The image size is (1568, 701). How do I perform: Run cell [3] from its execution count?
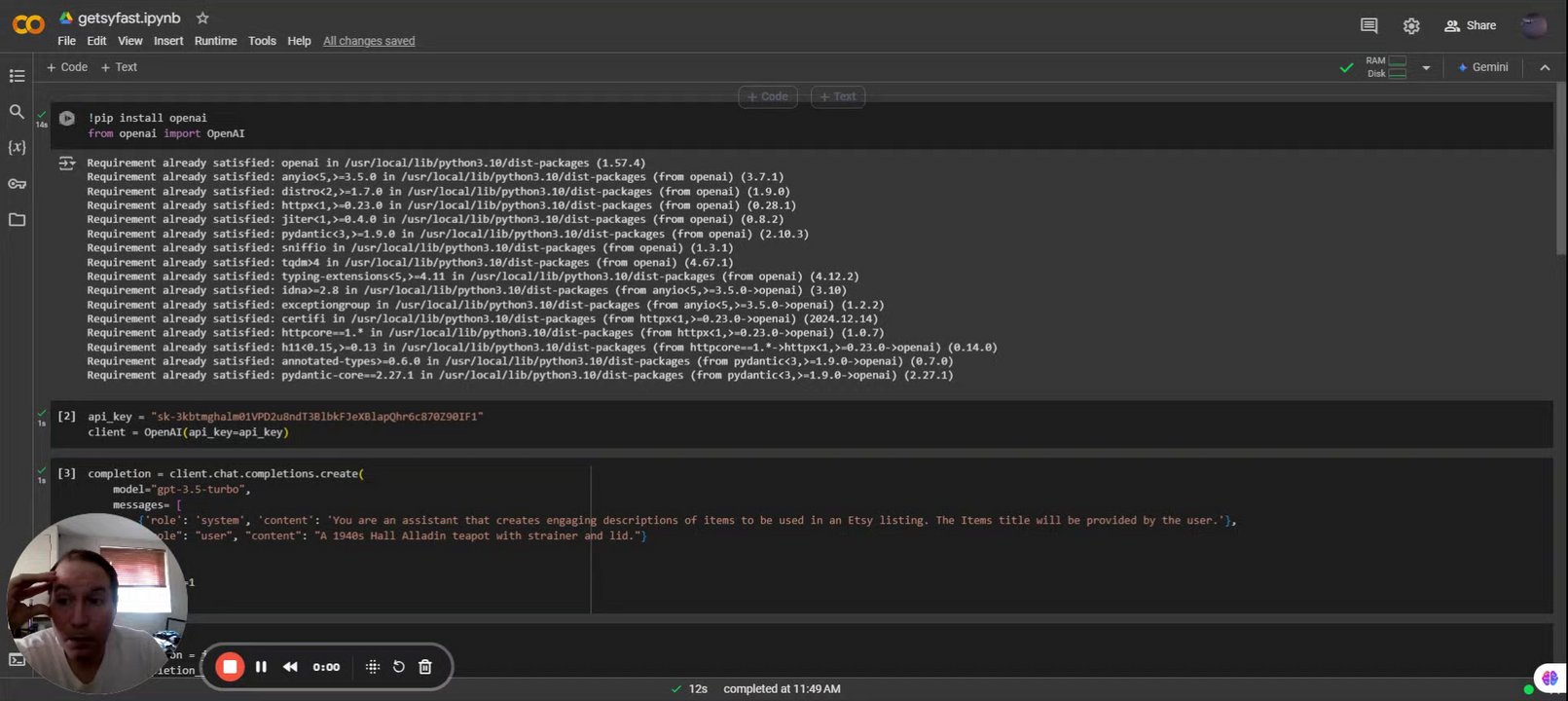66,473
